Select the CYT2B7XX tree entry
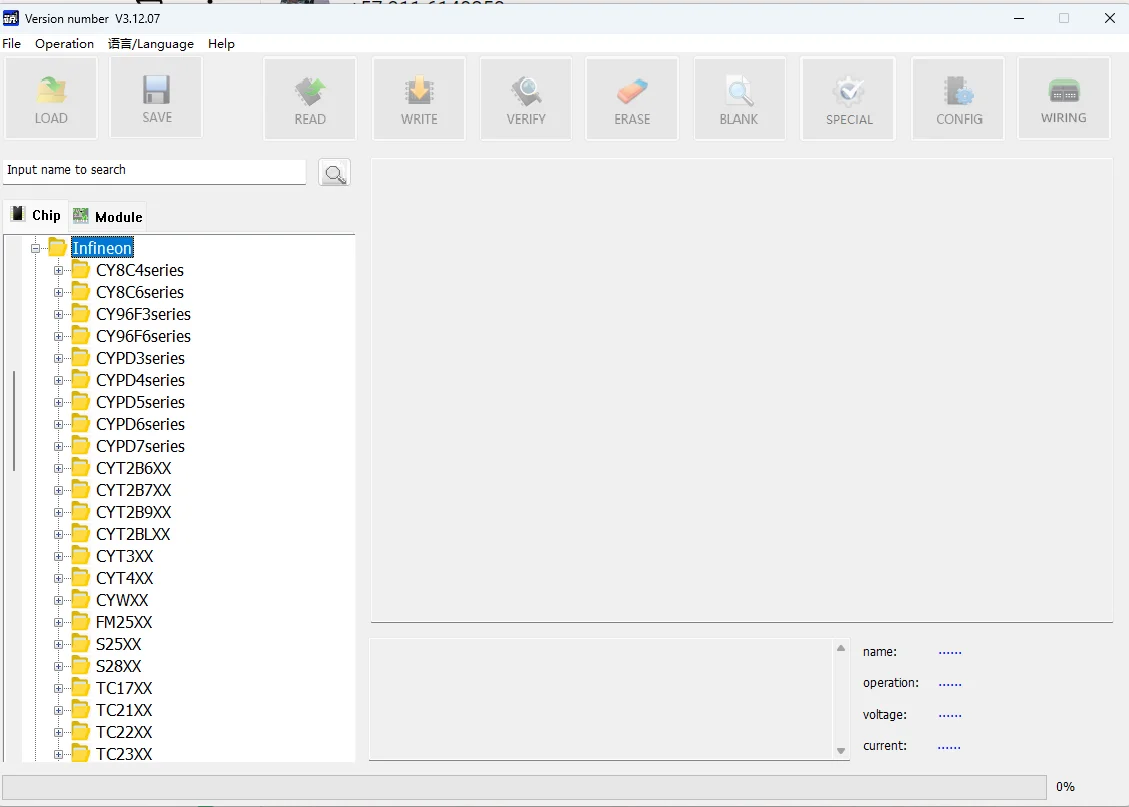 tap(134, 490)
